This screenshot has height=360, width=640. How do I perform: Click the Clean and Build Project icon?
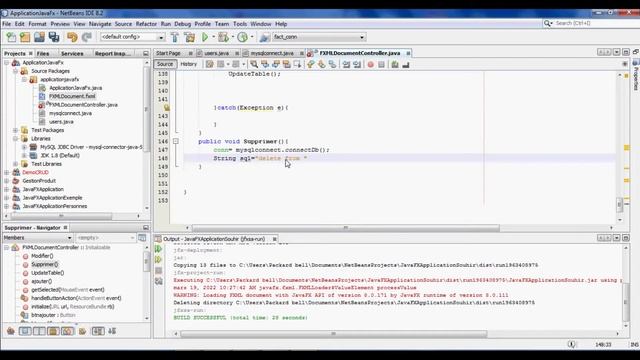tap(189, 37)
